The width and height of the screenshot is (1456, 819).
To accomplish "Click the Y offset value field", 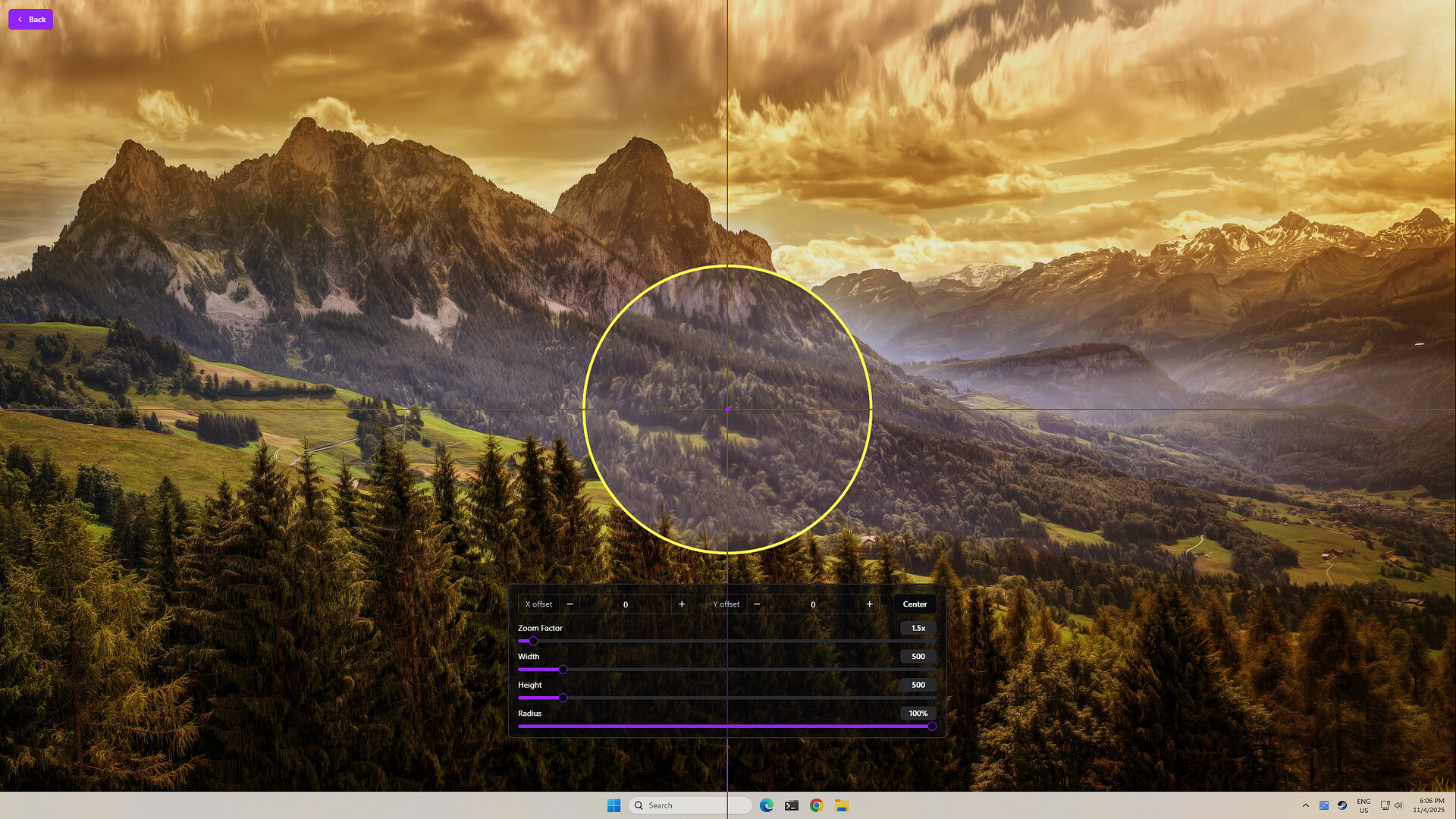I will [813, 604].
